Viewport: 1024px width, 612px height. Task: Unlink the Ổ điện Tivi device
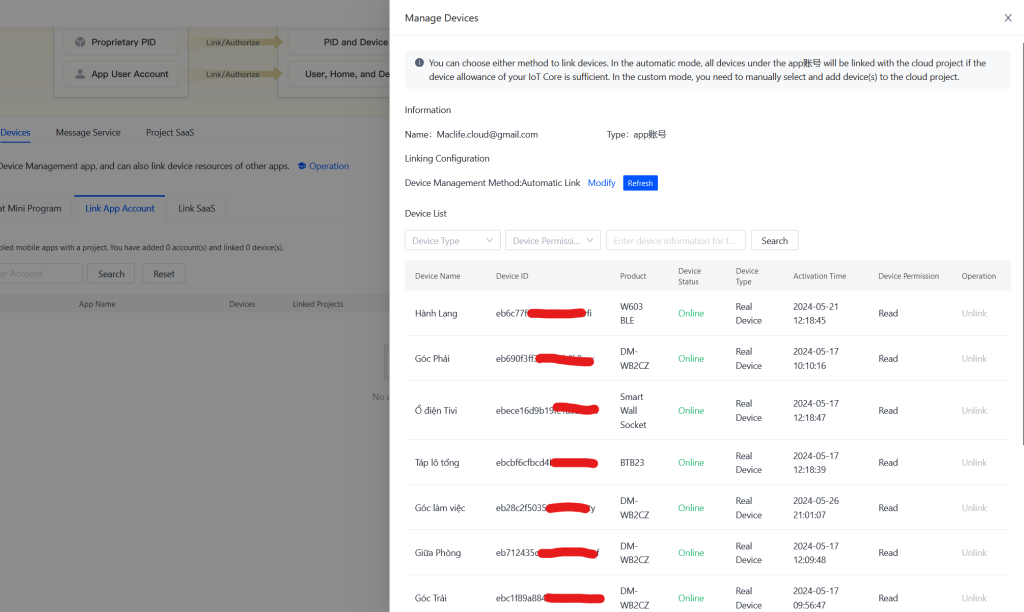[974, 410]
